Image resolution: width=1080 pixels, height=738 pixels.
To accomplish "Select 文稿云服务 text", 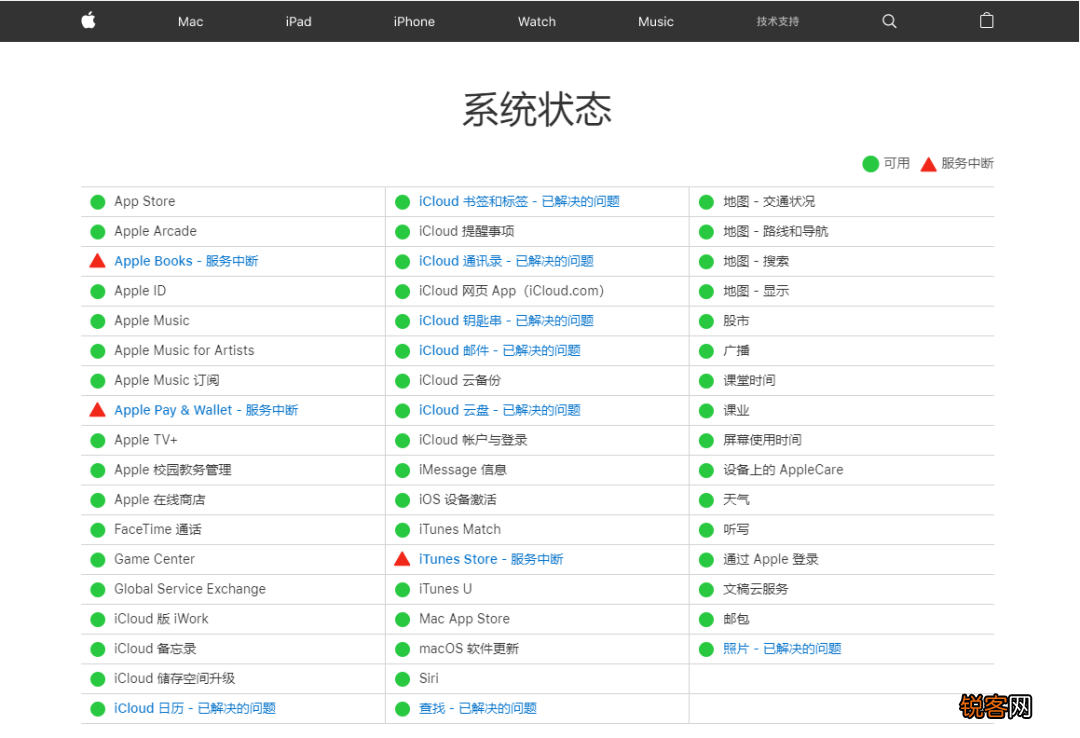I will coord(756,588).
